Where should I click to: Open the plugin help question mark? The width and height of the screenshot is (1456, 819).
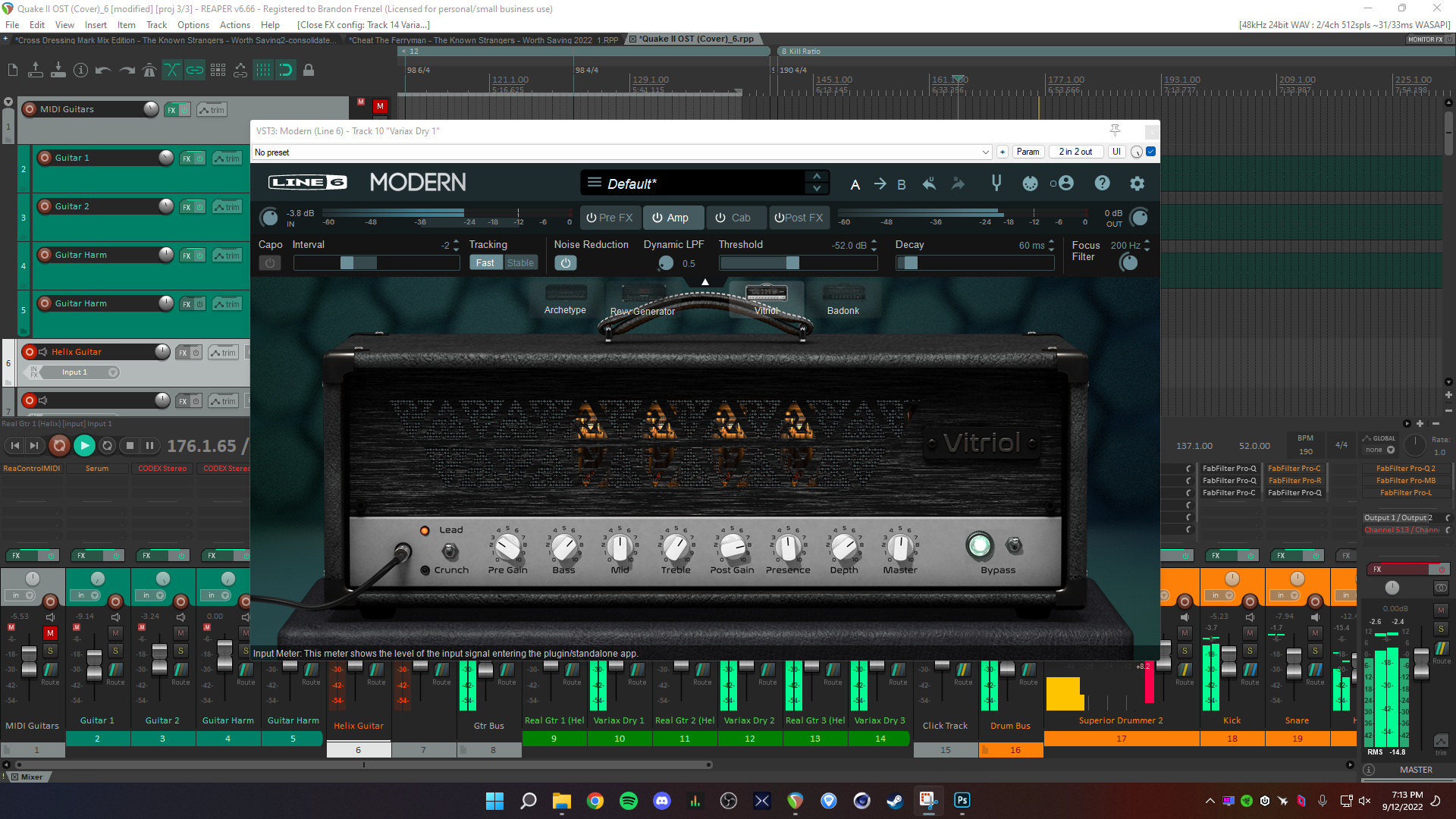pos(1102,184)
